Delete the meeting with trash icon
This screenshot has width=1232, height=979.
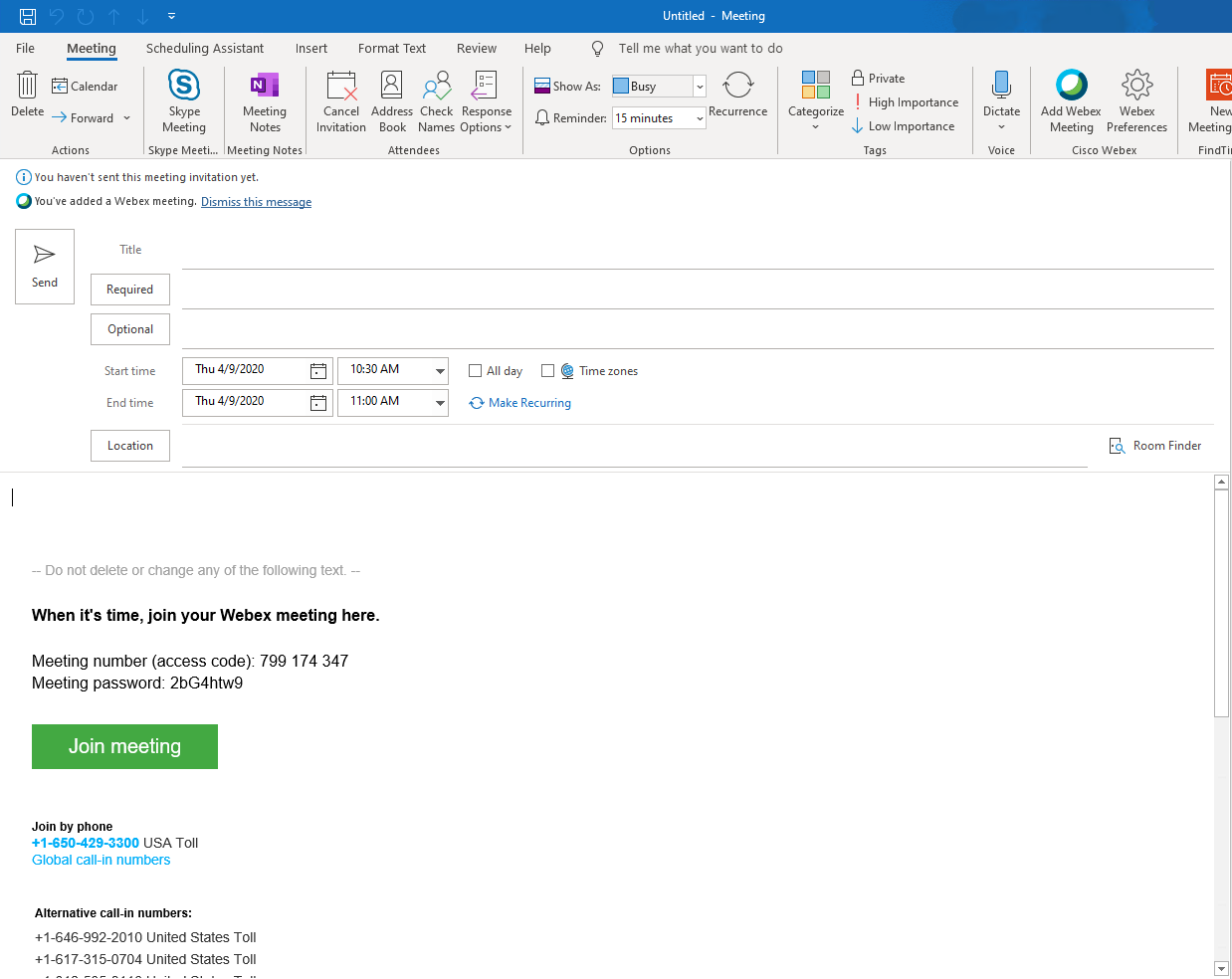(x=28, y=95)
